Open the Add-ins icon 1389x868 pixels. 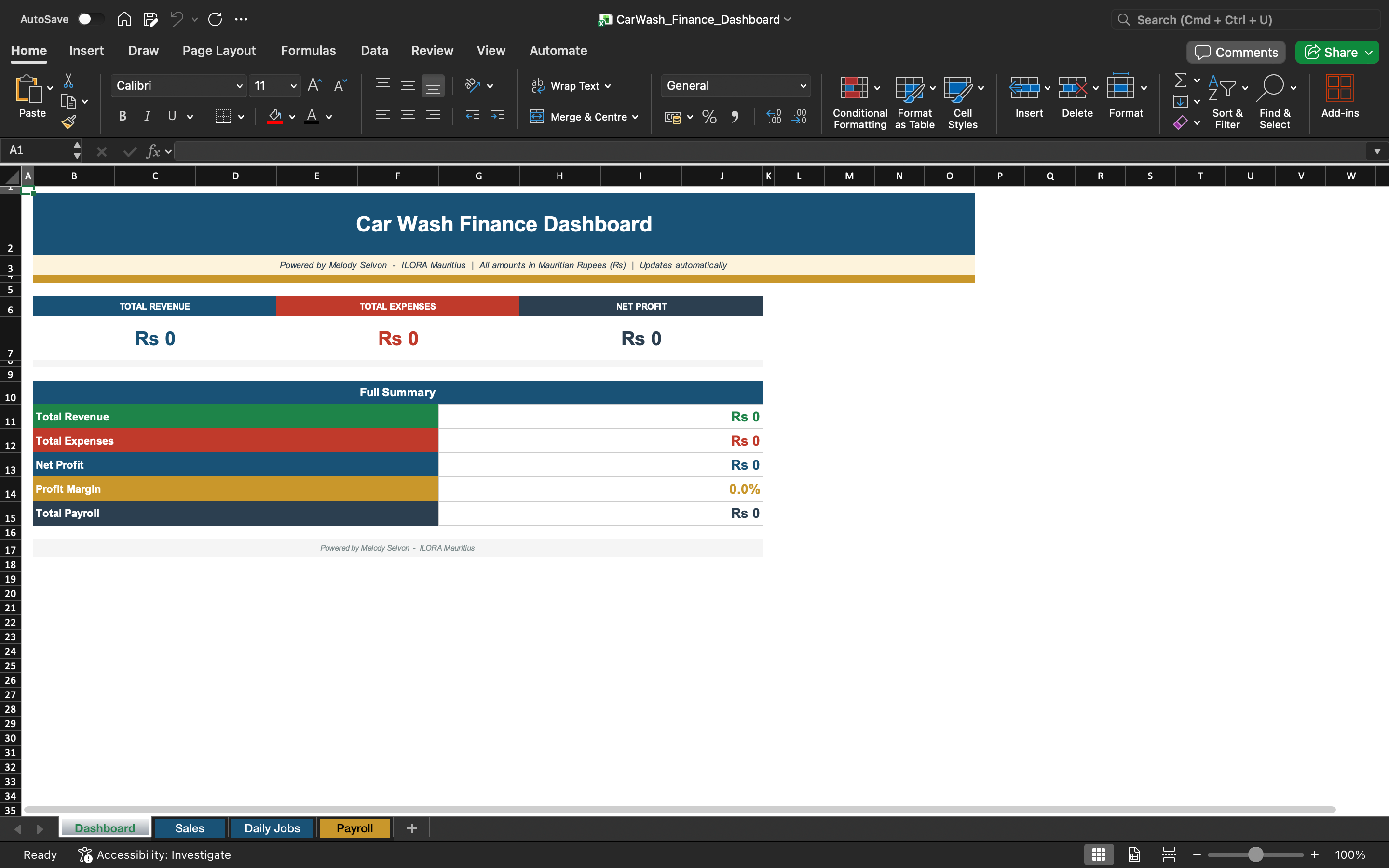[x=1340, y=96]
